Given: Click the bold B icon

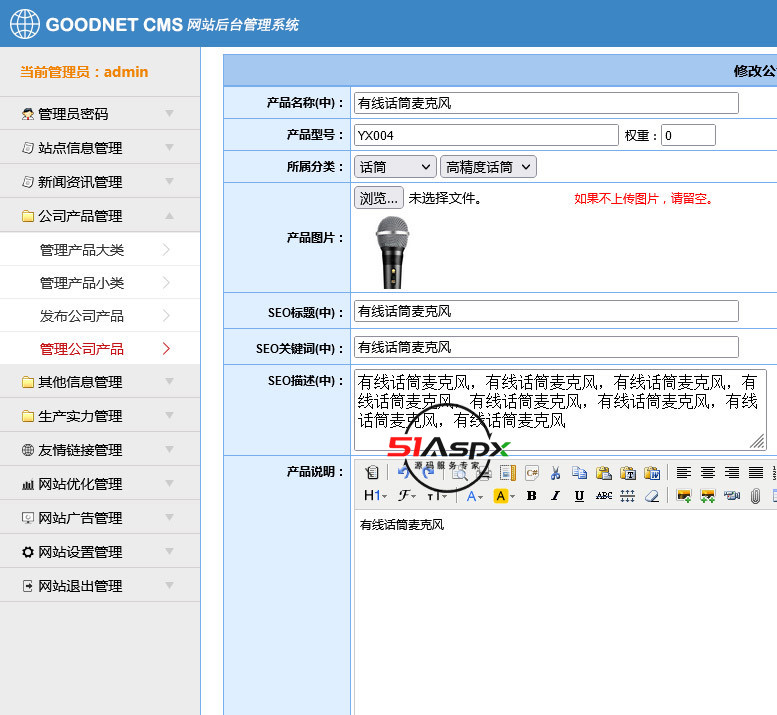Looking at the screenshot, I should [531, 496].
